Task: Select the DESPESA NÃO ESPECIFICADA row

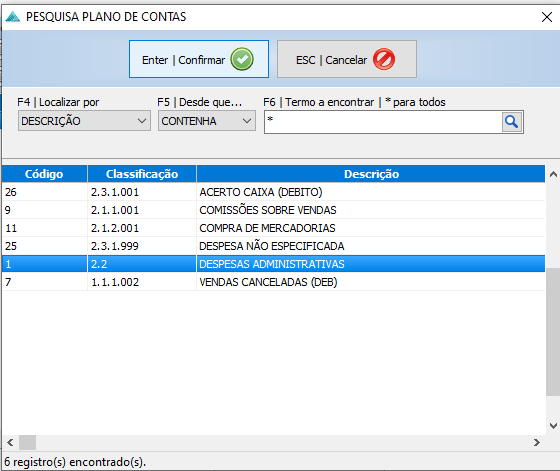Action: point(274,246)
